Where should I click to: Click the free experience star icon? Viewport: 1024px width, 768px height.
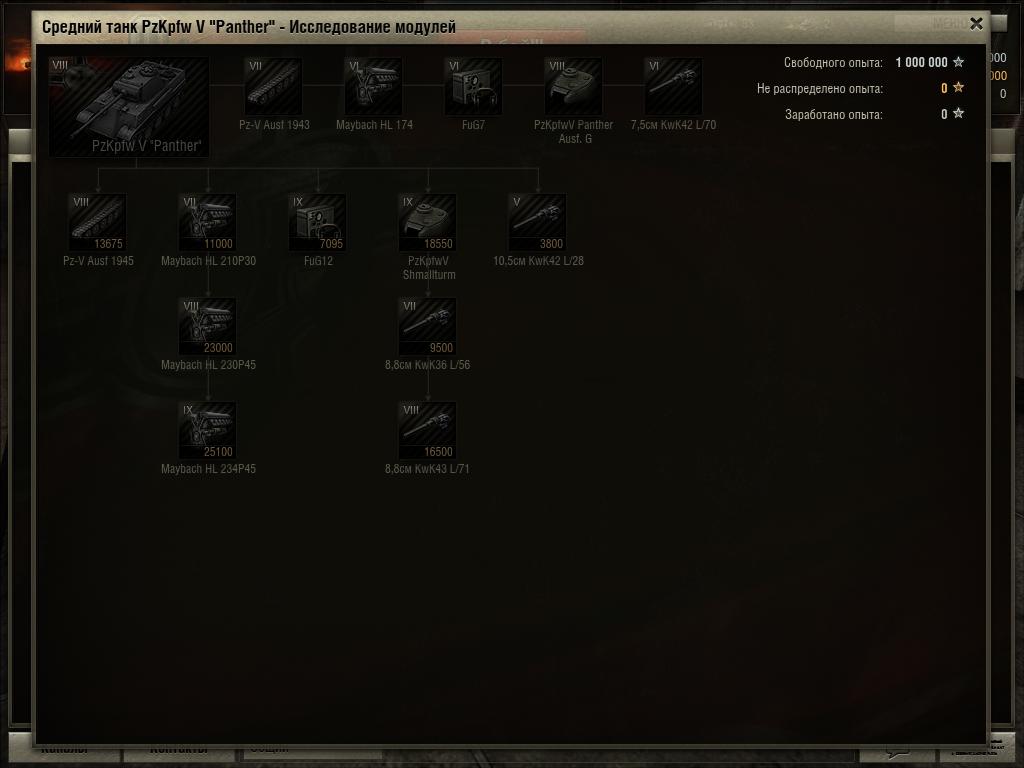[x=958, y=62]
